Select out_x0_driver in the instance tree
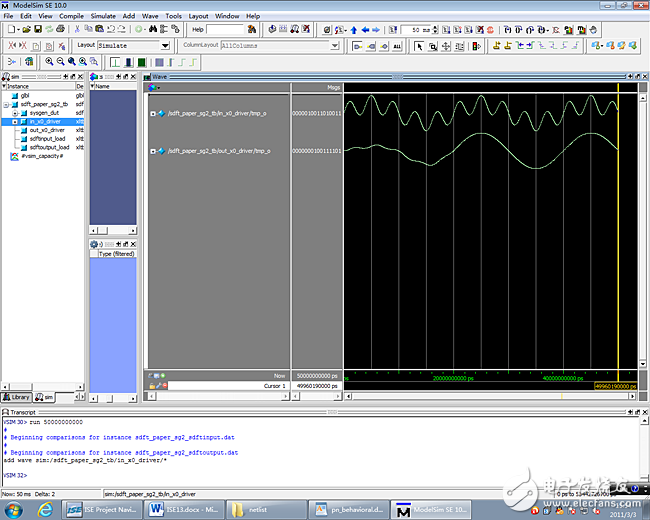Screen dimensions: 650x520 (47, 130)
